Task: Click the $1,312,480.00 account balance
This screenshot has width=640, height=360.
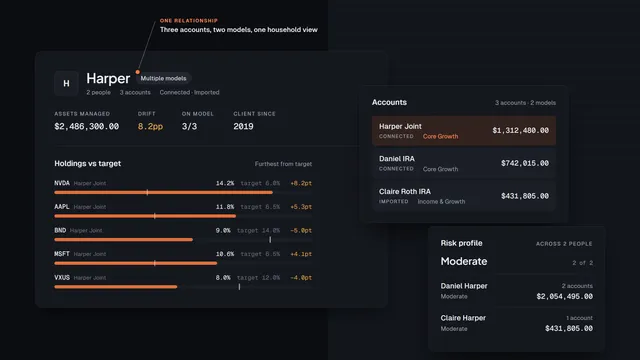Action: point(520,131)
